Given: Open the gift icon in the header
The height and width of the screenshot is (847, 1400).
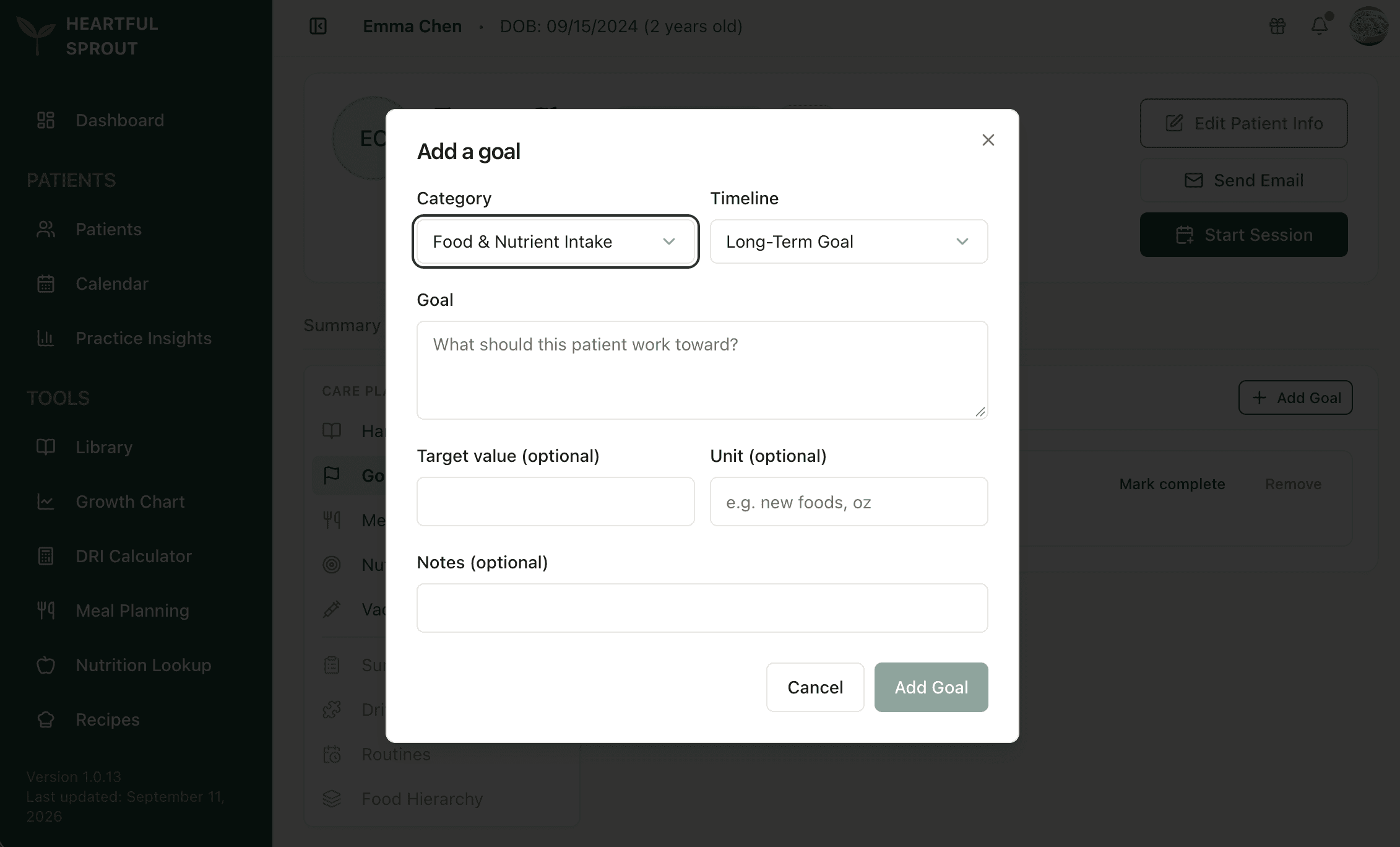Looking at the screenshot, I should 1277,26.
